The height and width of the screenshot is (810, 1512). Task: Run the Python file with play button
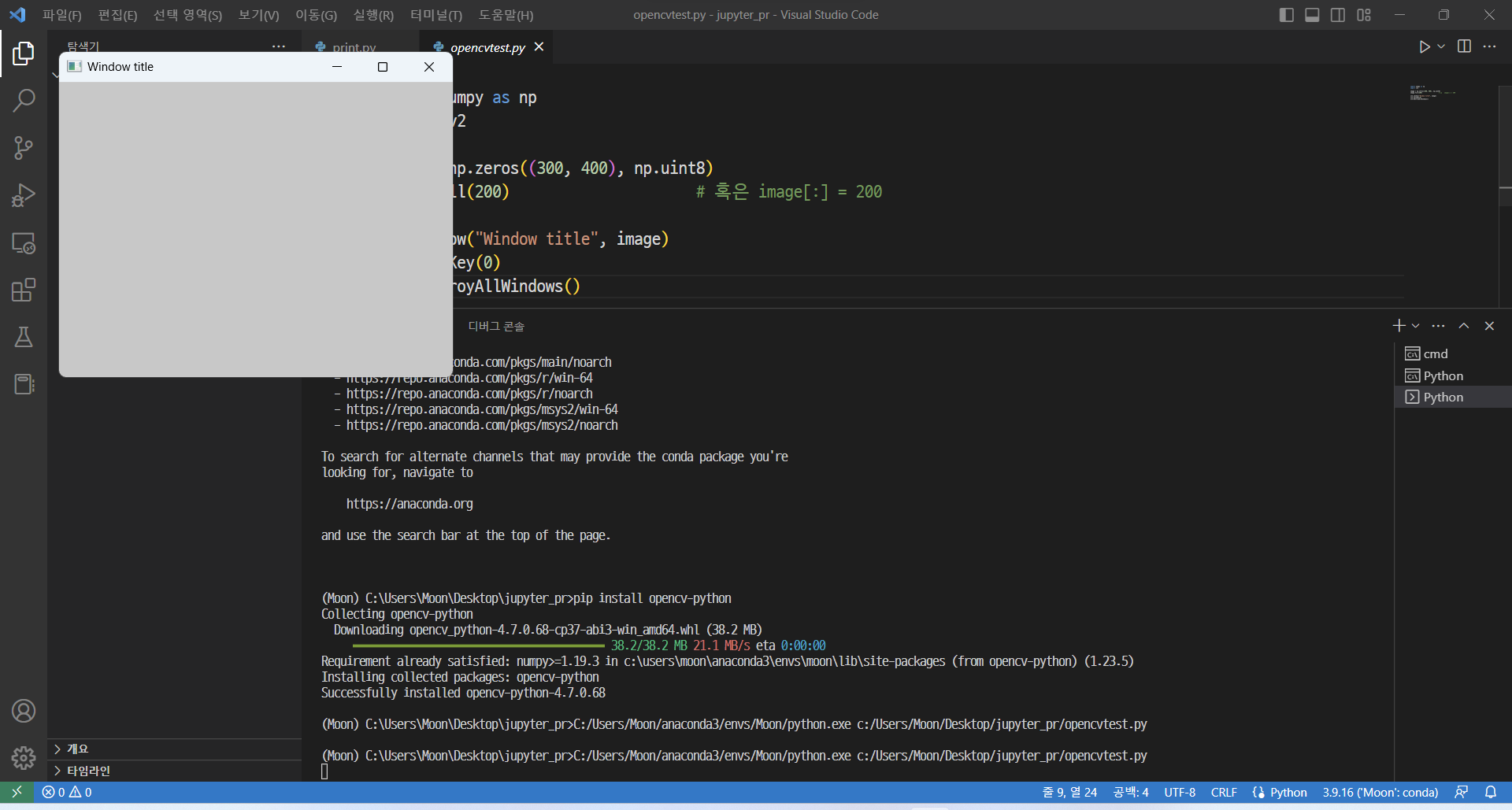[1424, 47]
